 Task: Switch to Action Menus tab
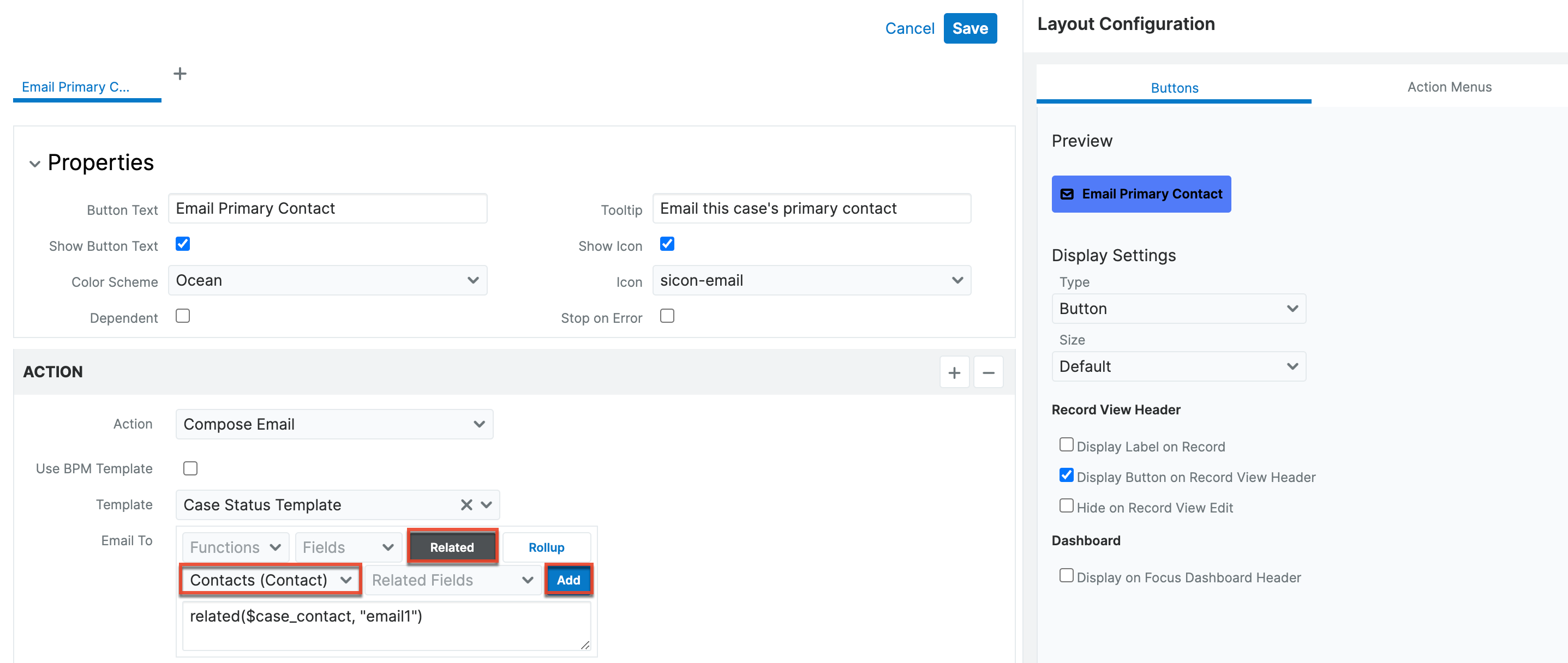[1449, 87]
